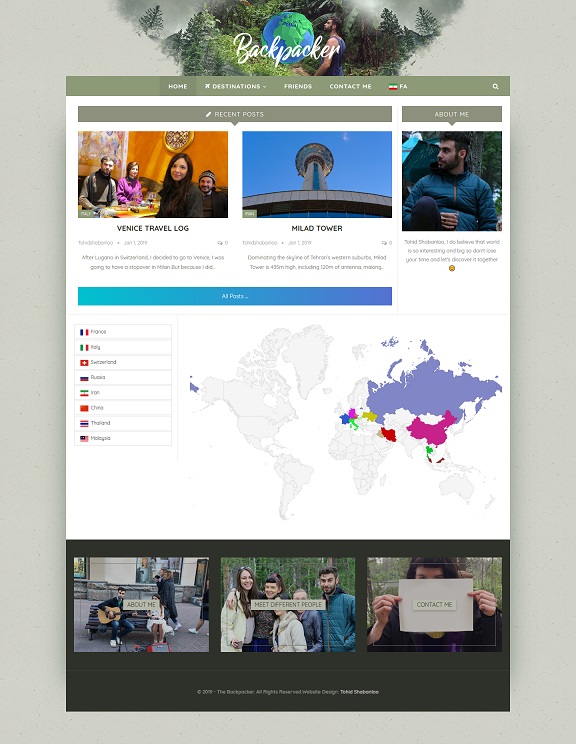Click the France flag in country list
The image size is (576, 744).
click(x=84, y=332)
